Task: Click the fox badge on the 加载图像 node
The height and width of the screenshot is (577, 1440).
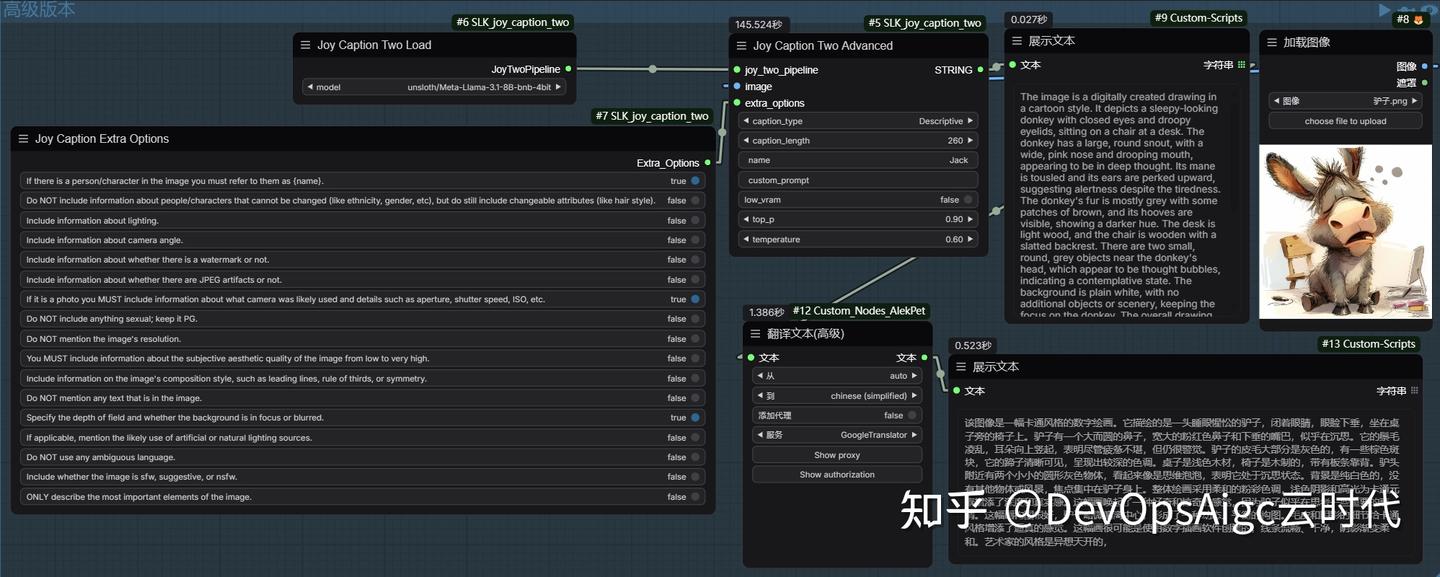Action: 1418,19
